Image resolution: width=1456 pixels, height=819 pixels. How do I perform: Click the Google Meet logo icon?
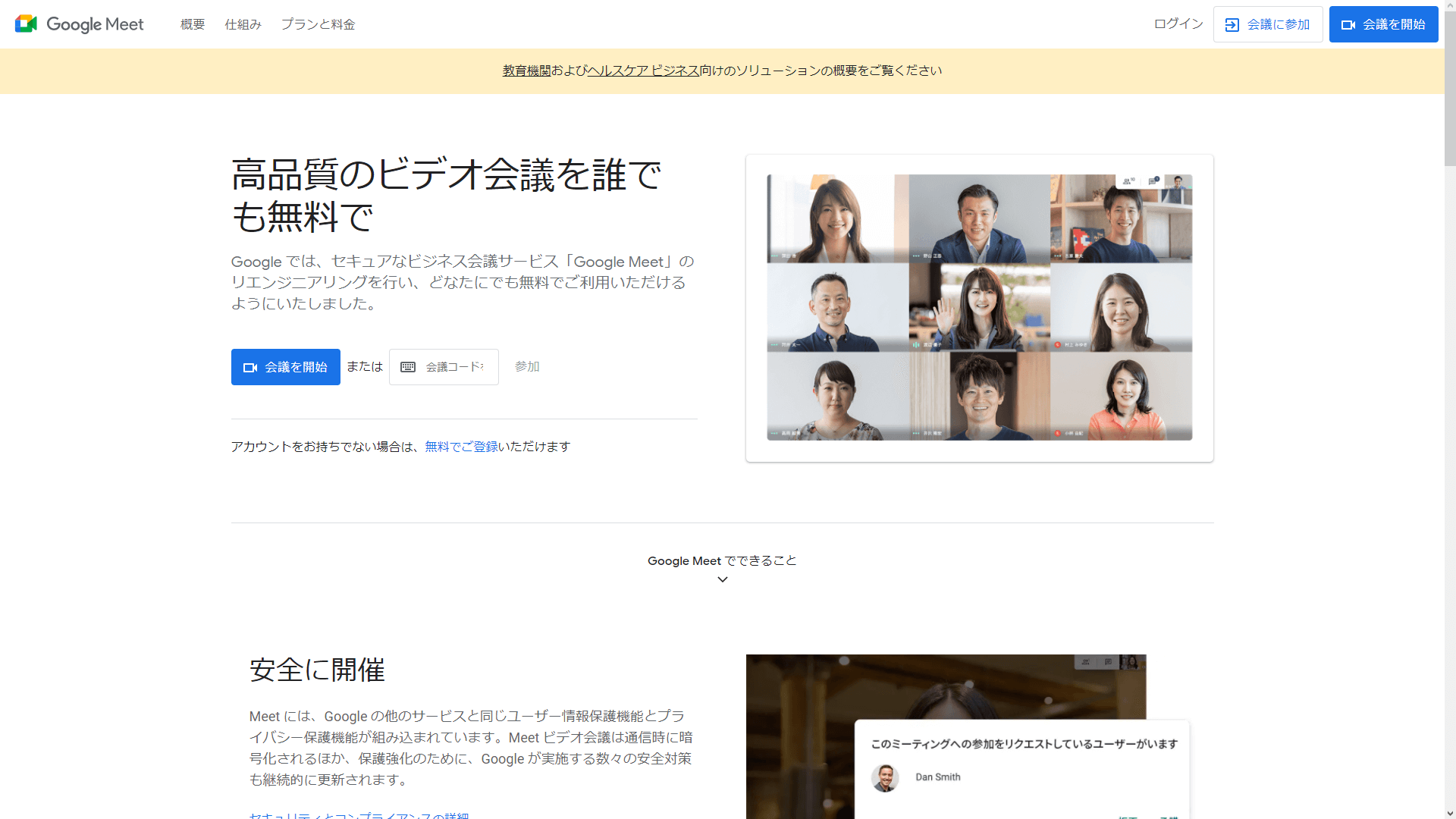26,24
